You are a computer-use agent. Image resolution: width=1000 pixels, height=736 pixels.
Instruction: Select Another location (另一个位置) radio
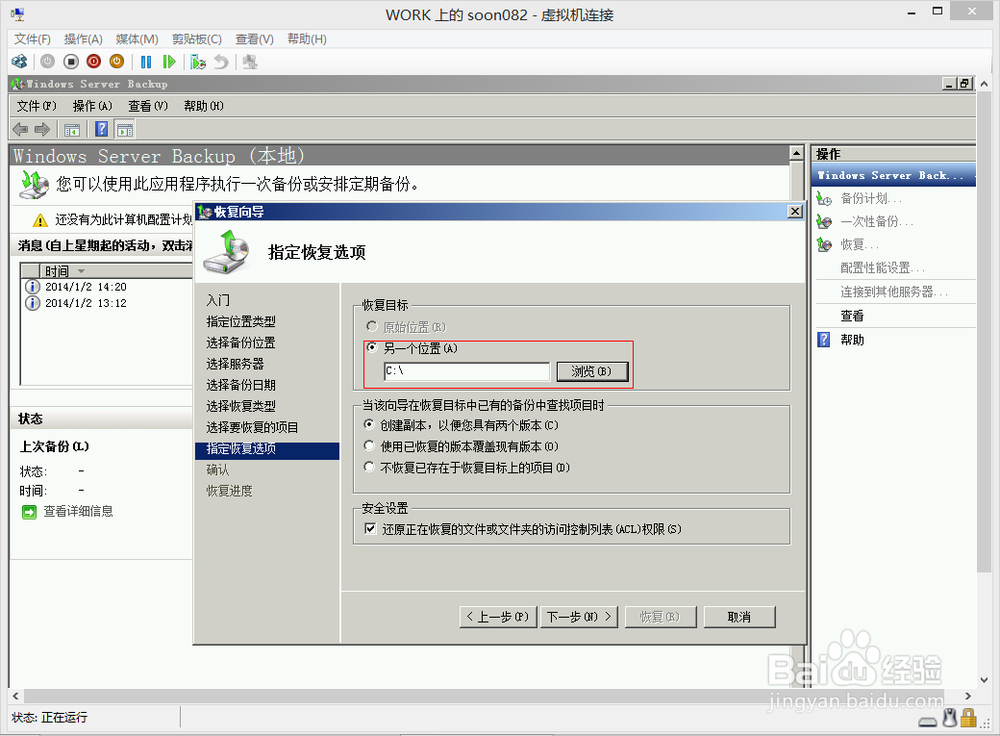(371, 348)
